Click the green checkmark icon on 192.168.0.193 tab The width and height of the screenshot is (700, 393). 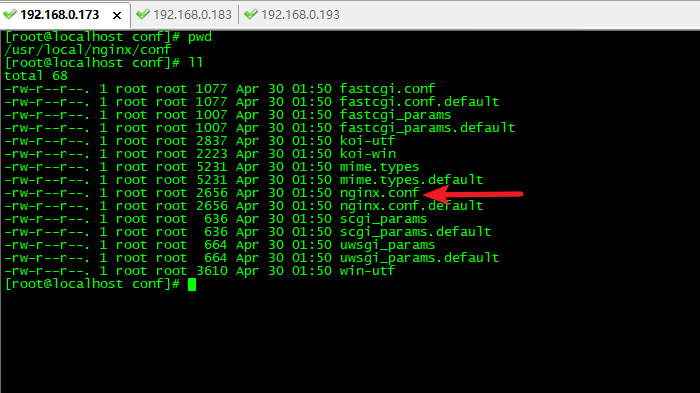click(x=251, y=14)
